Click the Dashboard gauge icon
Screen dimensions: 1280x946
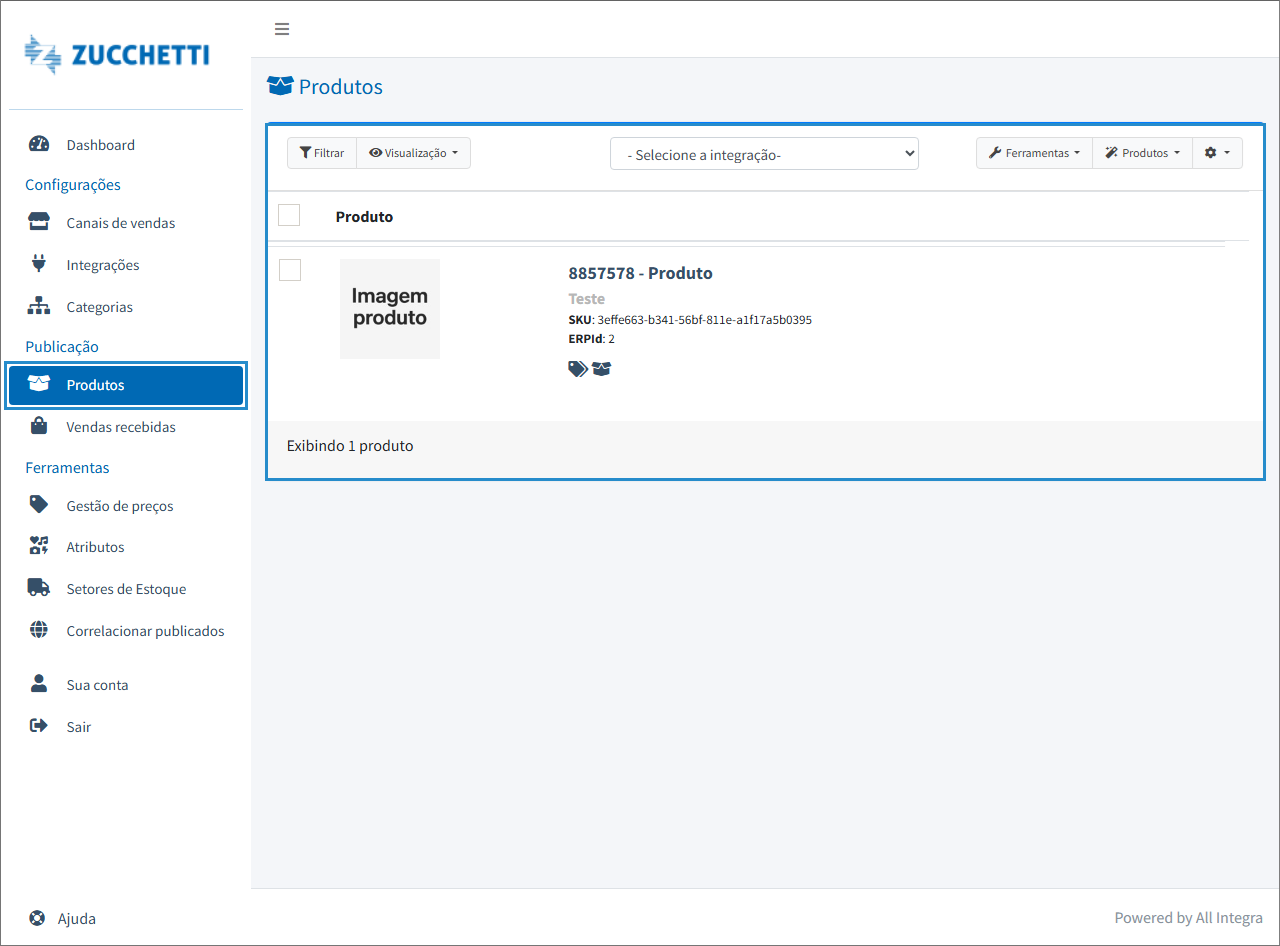39,144
